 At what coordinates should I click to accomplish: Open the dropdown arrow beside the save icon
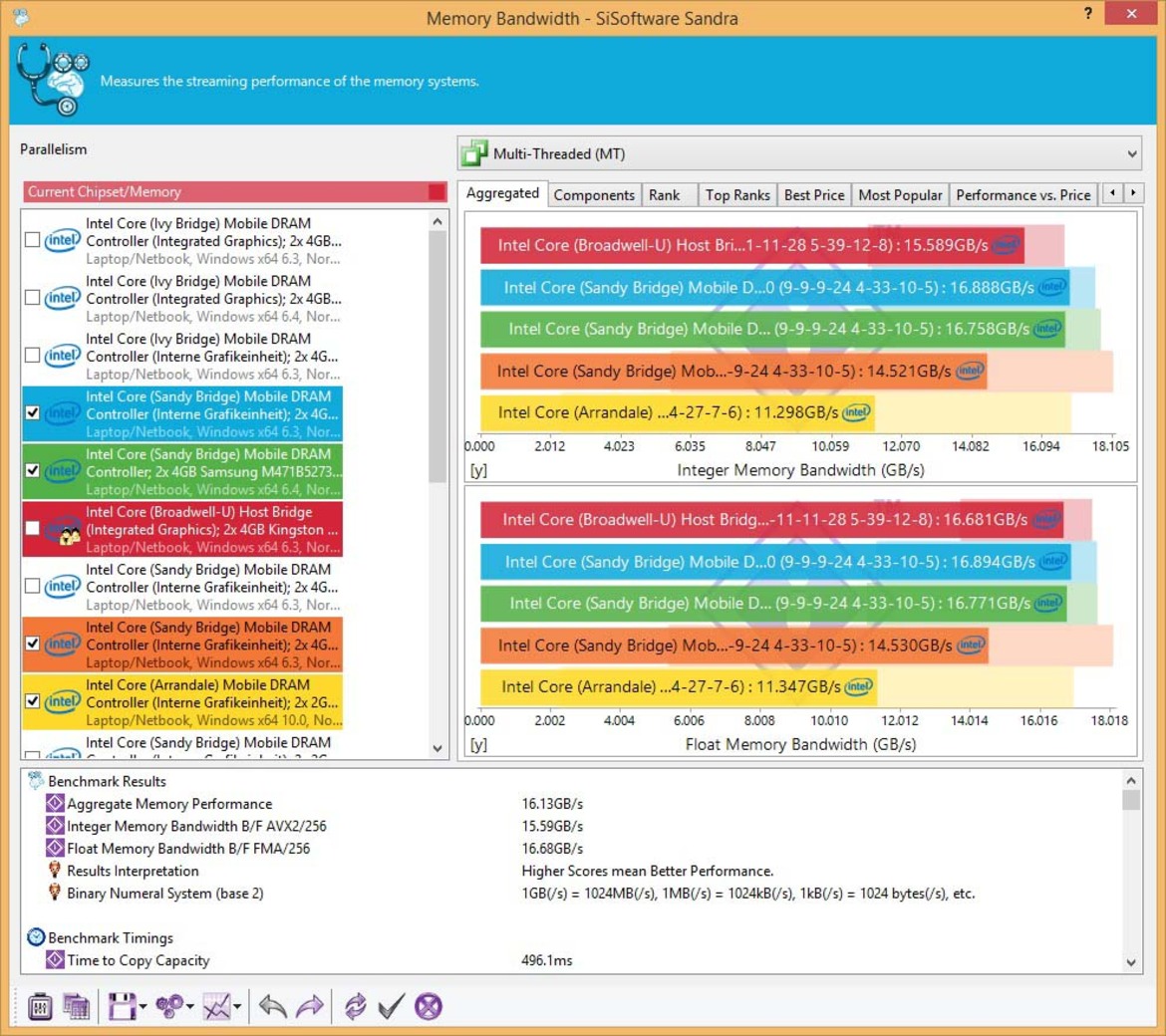coord(143,1007)
